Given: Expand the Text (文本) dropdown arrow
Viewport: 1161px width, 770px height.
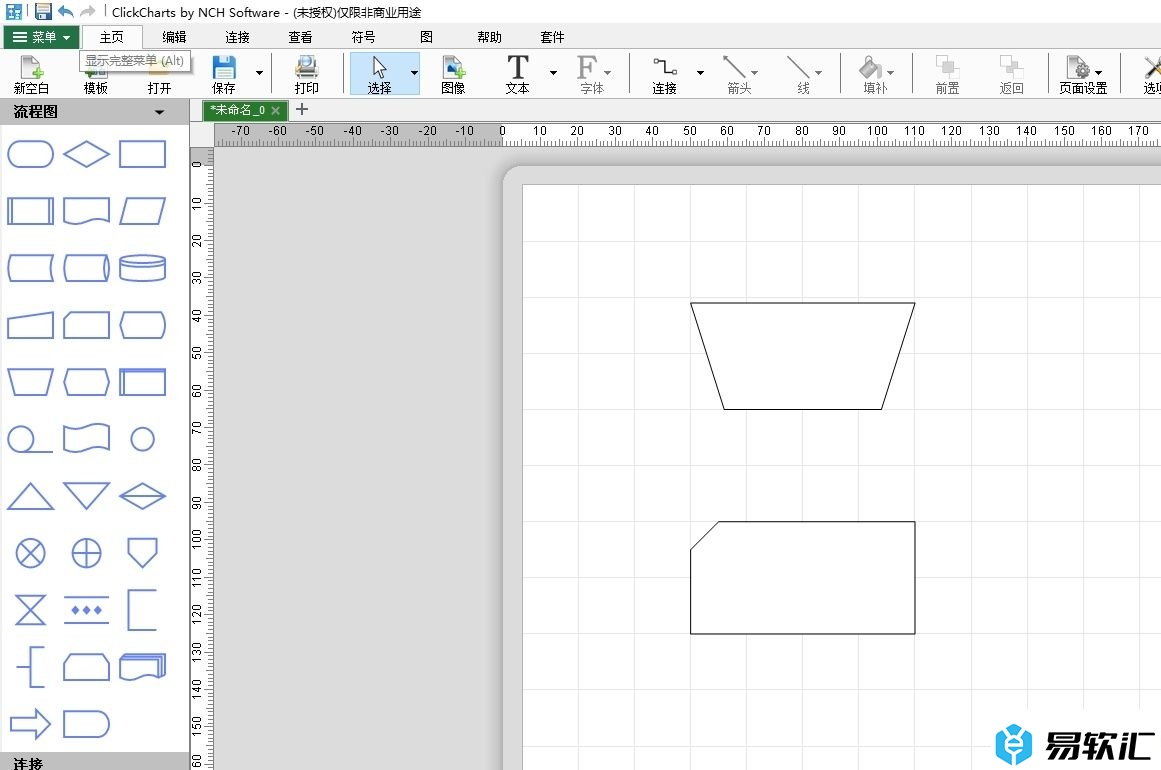Looking at the screenshot, I should pyautogui.click(x=553, y=73).
